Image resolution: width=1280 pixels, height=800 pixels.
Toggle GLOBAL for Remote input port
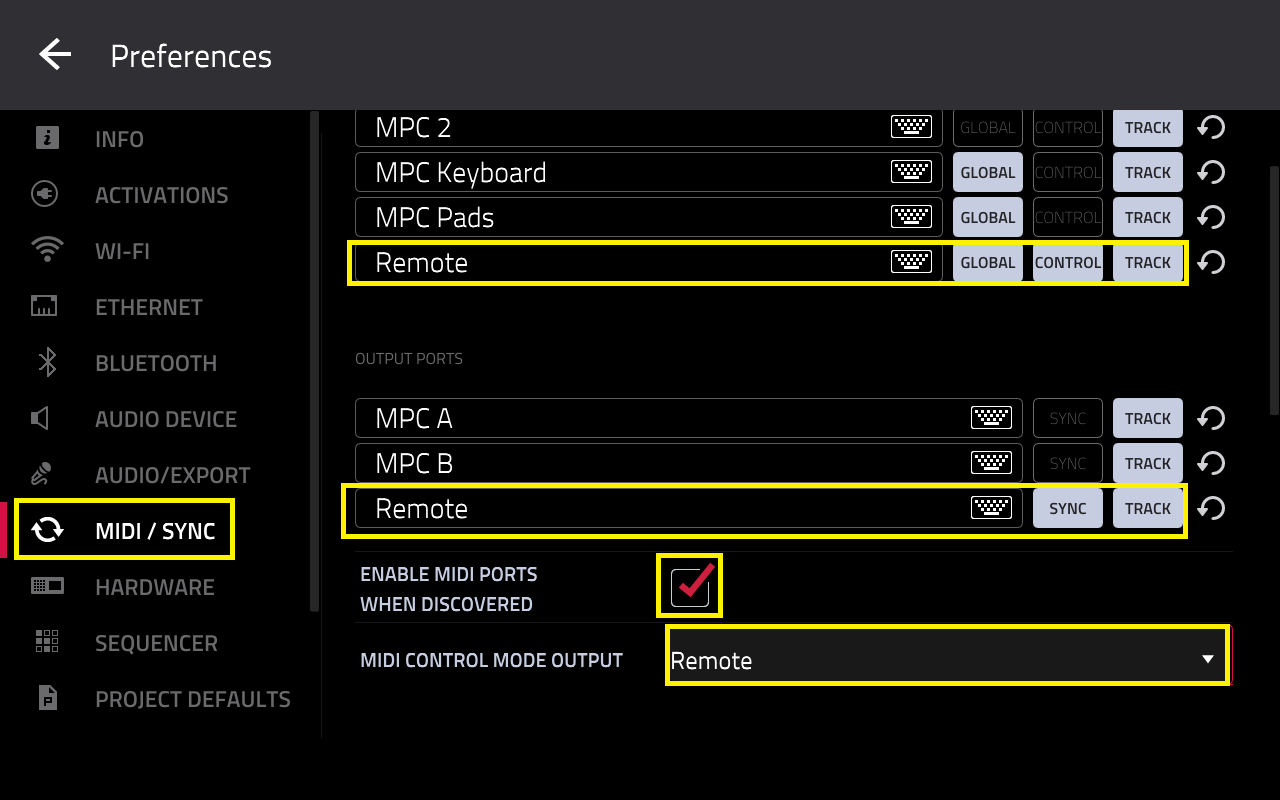tap(988, 262)
